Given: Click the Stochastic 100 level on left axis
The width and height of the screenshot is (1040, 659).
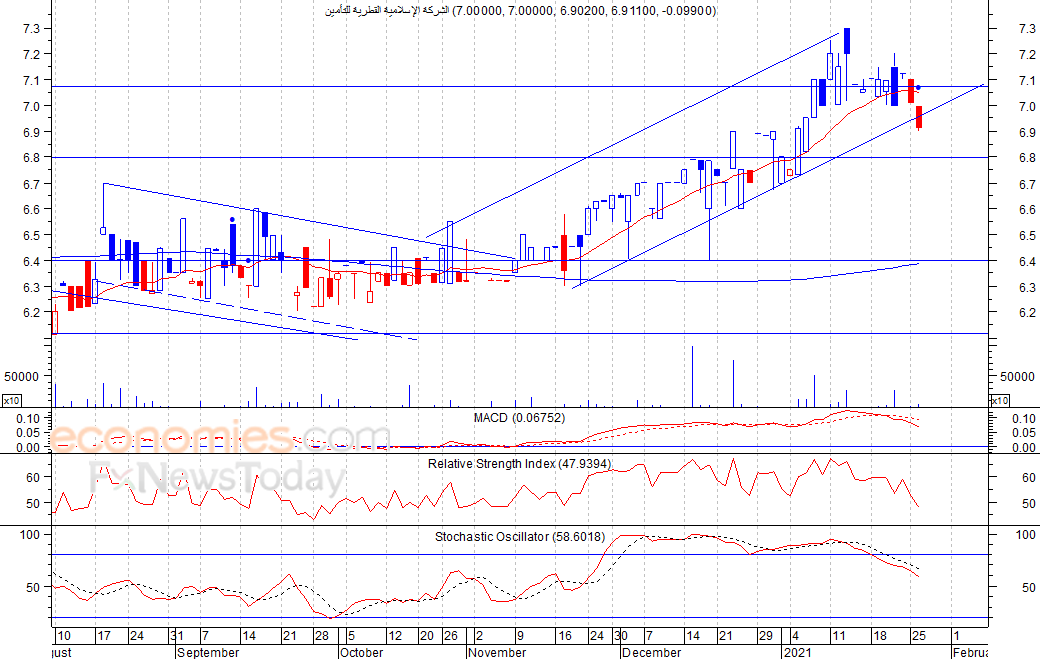Looking at the screenshot, I should (30, 534).
